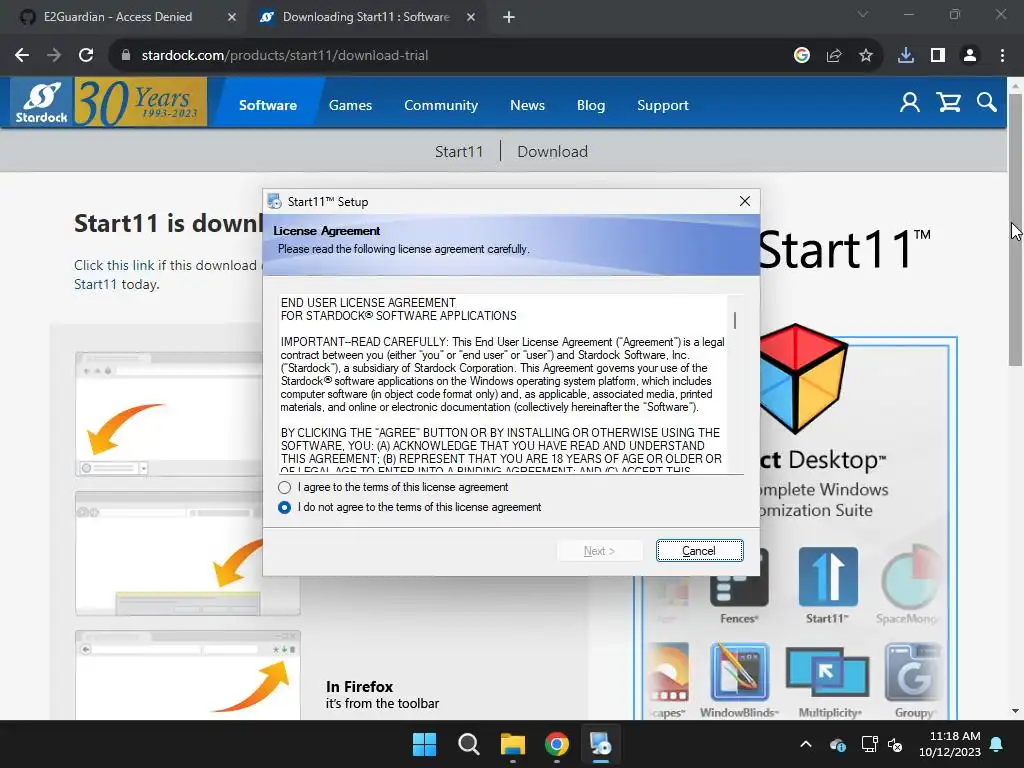
Task: Click the browser Back arrow
Action: [22, 56]
